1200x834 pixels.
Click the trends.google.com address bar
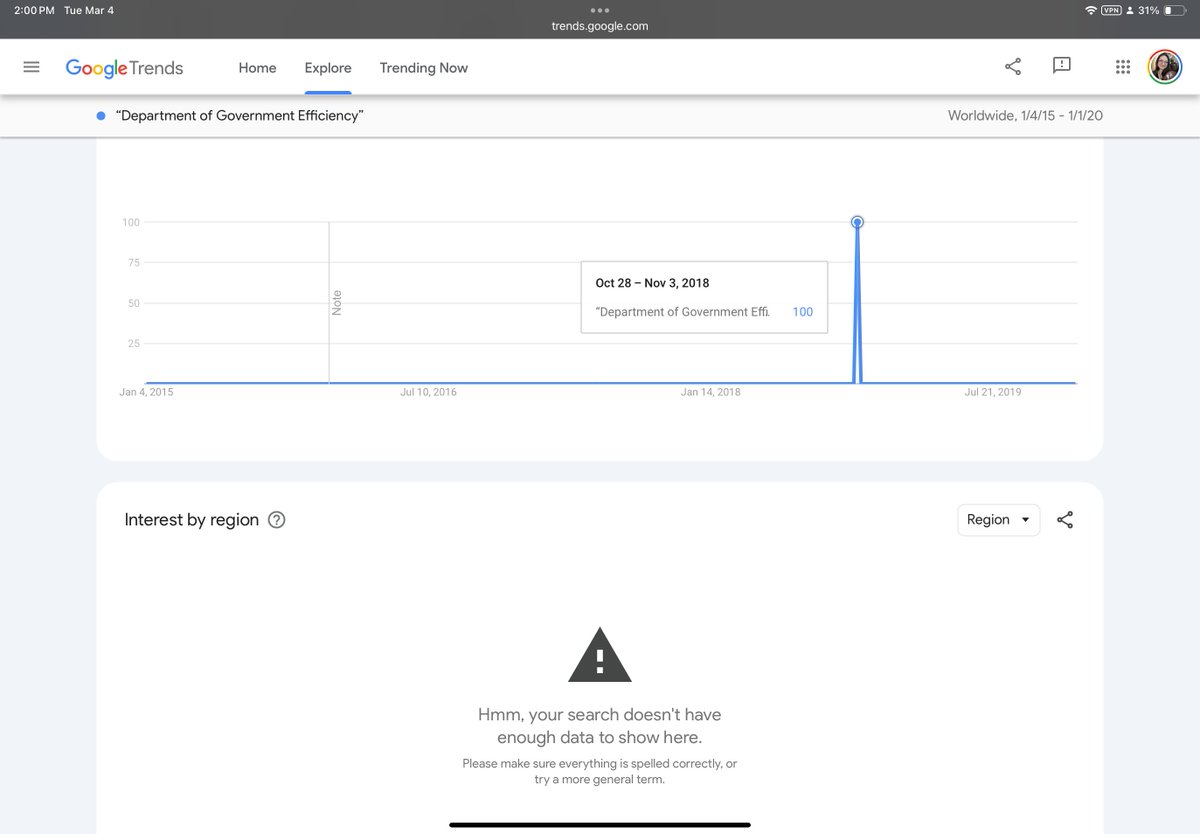point(600,26)
